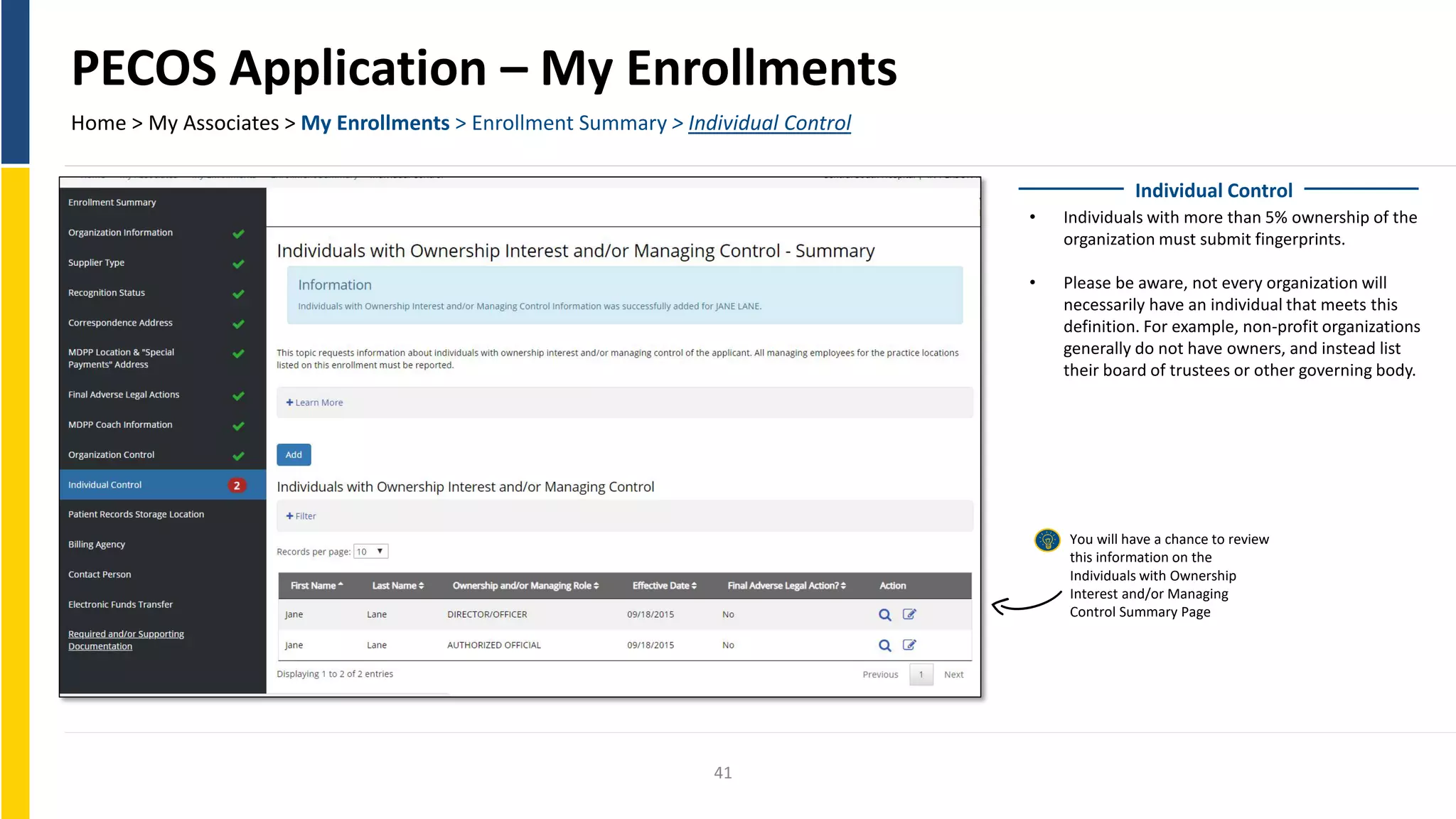
Task: View details for AUTHORIZED OFFICIAL row
Action: tap(884, 646)
